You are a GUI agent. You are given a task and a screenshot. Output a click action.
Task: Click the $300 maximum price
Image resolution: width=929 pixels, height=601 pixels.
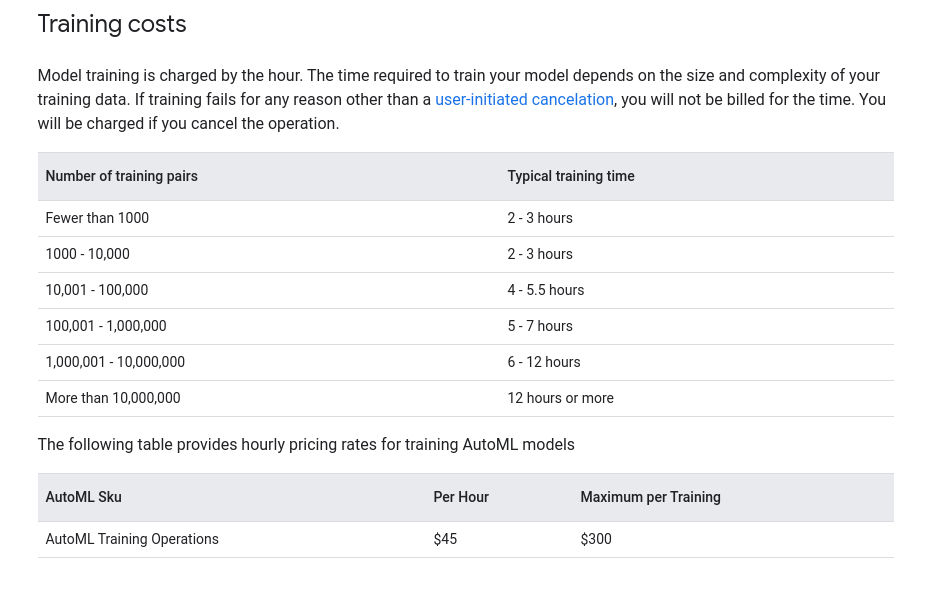pyautogui.click(x=596, y=539)
